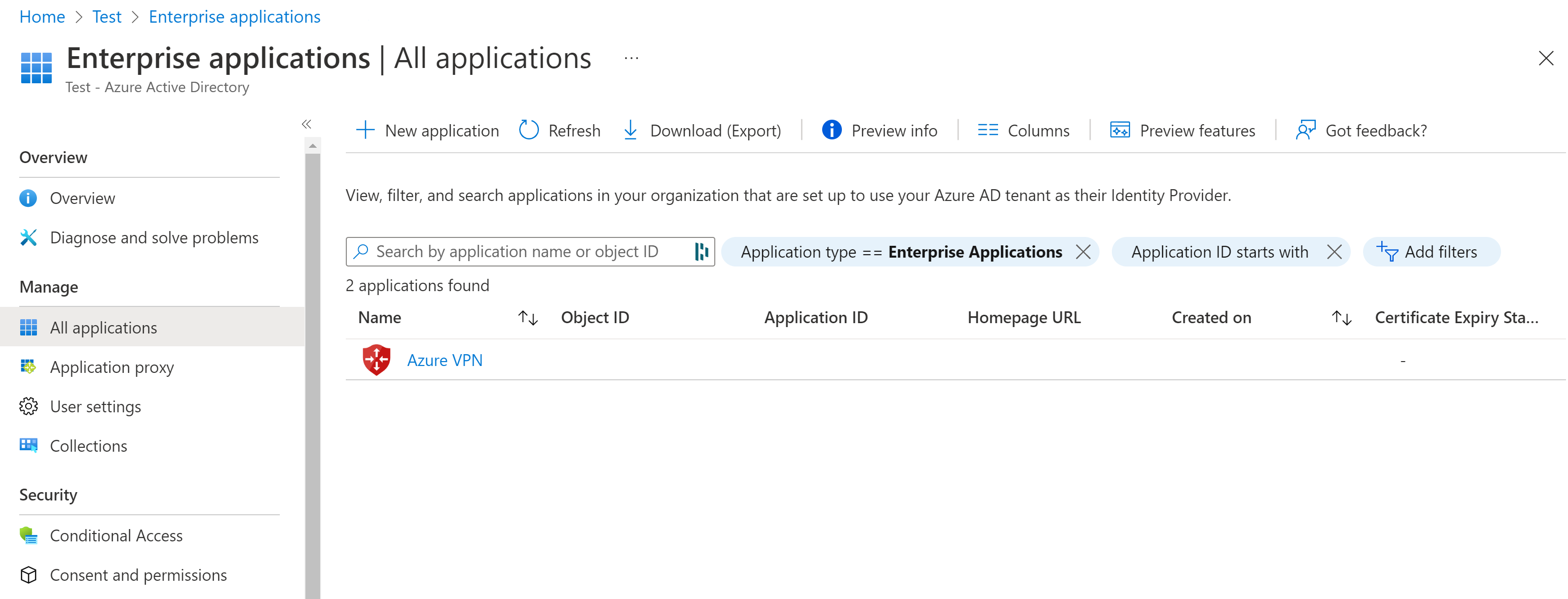Click the sidebar vertical scrollbar
Screen dimensions: 1568x599
pyautogui.click(x=312, y=365)
